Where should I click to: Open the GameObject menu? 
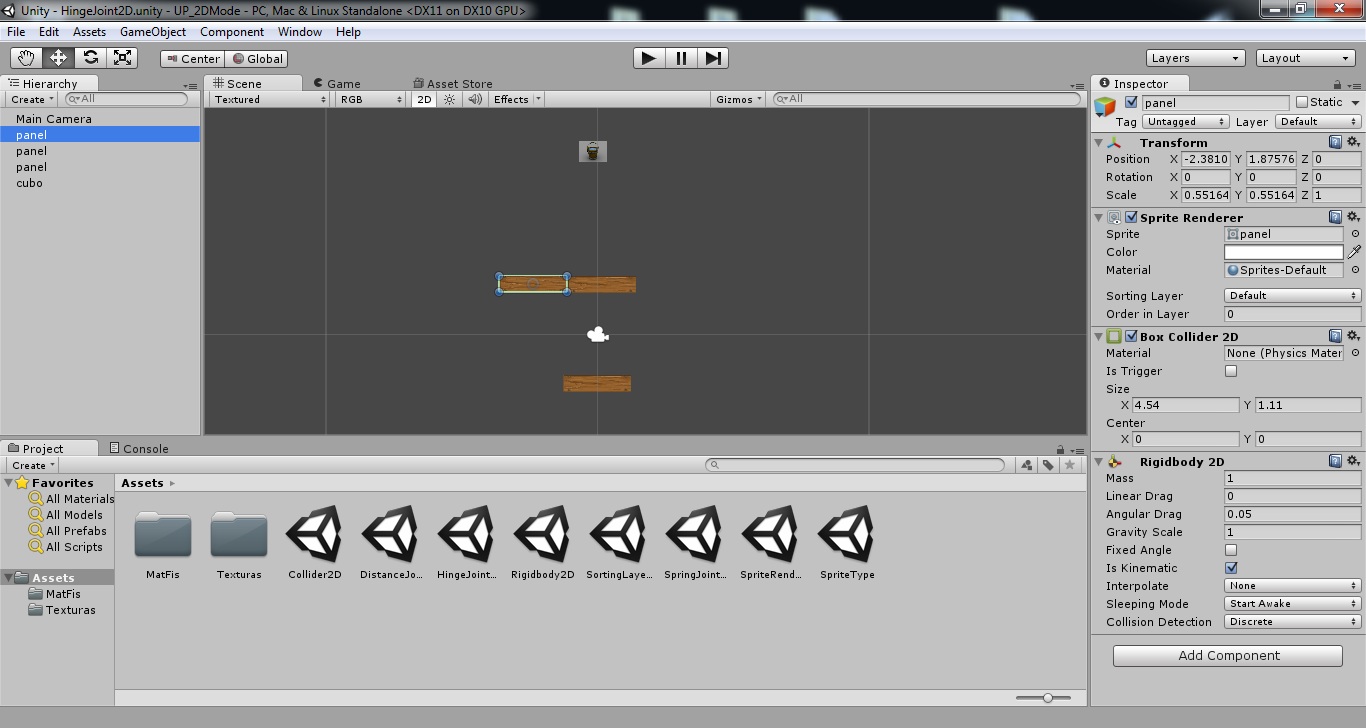click(x=152, y=32)
